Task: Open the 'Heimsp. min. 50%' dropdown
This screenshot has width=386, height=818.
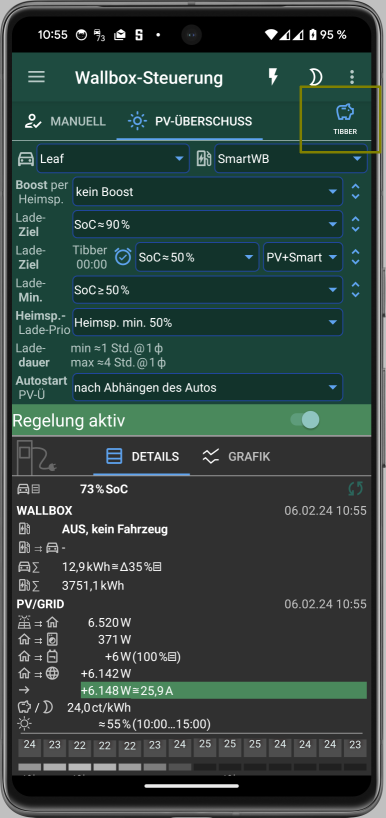Action: coord(208,322)
